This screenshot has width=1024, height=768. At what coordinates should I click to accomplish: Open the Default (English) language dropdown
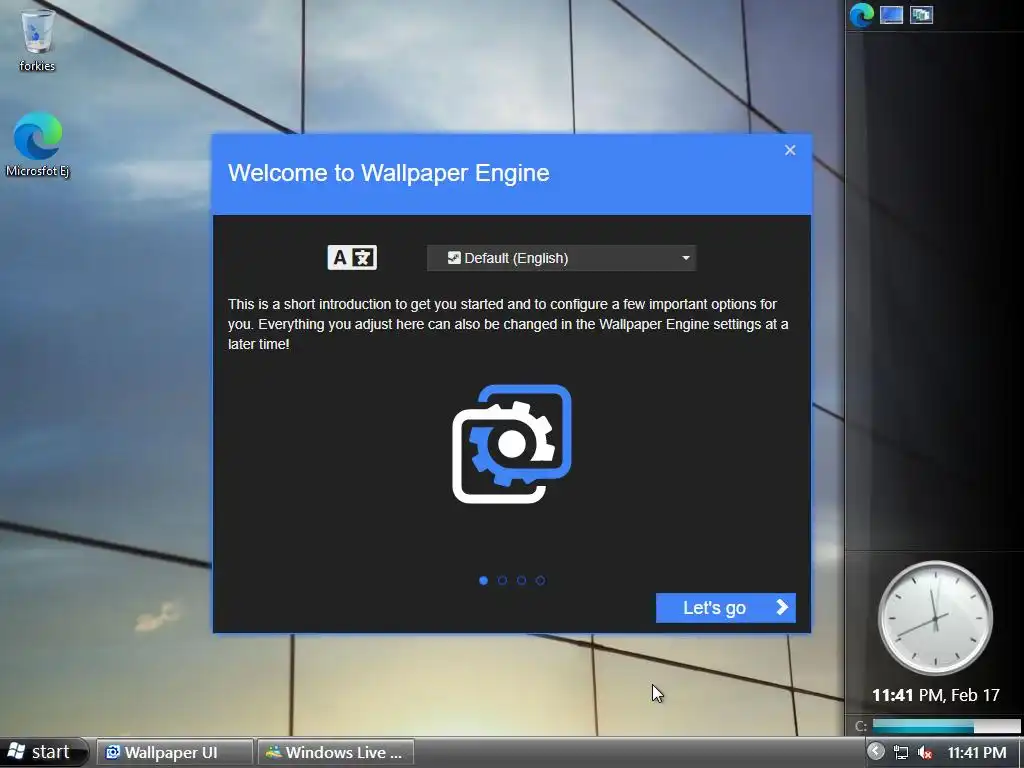tap(562, 258)
